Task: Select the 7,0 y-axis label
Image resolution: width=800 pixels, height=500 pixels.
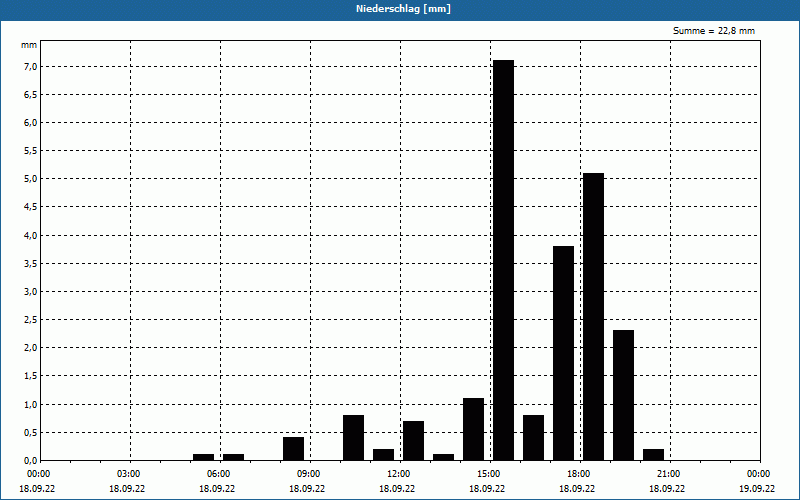Action: 30,66
